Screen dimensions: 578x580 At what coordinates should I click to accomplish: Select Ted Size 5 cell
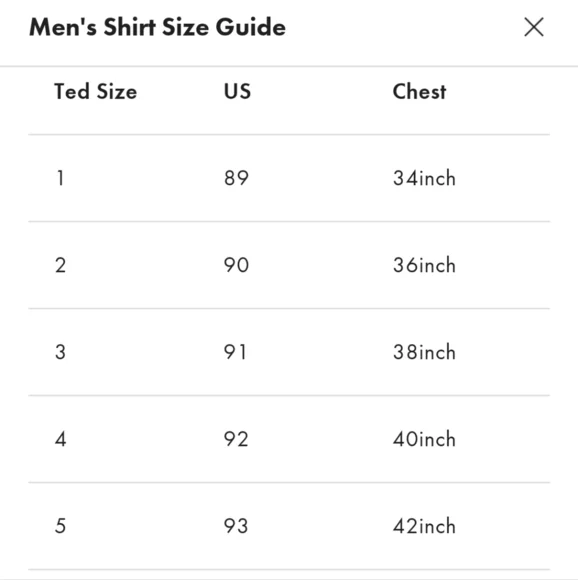point(61,526)
